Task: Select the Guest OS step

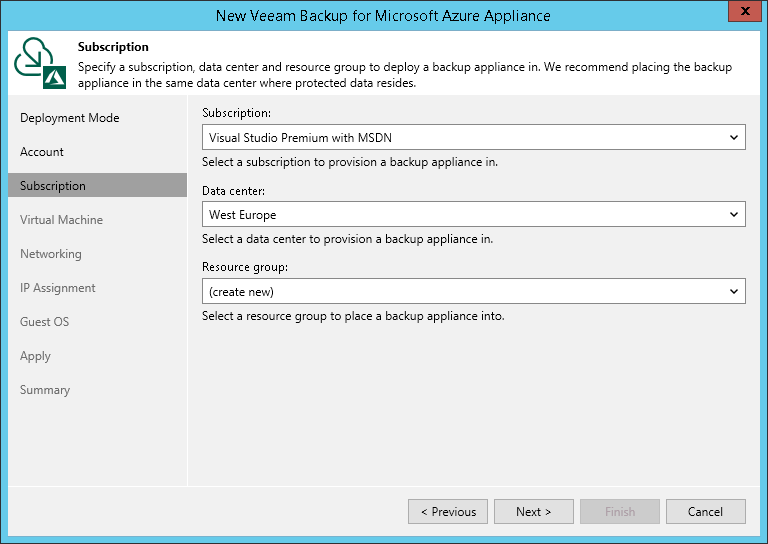Action: click(x=44, y=322)
